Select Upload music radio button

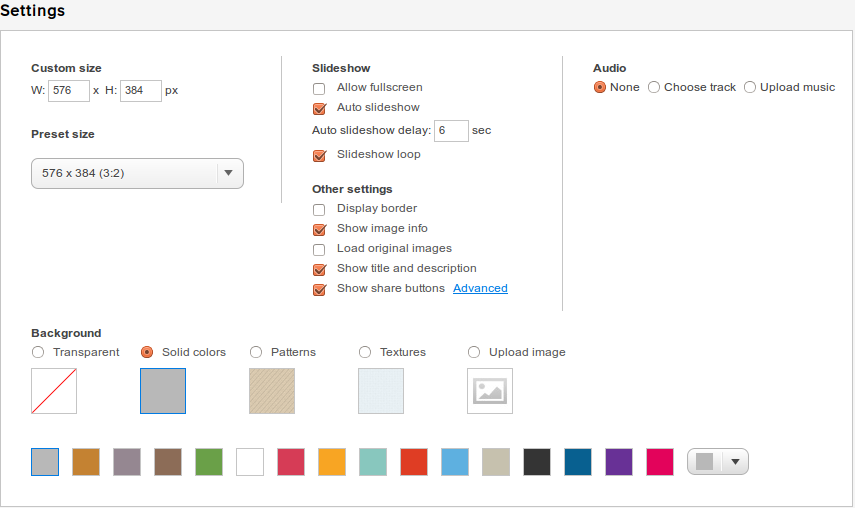pyautogui.click(x=750, y=87)
